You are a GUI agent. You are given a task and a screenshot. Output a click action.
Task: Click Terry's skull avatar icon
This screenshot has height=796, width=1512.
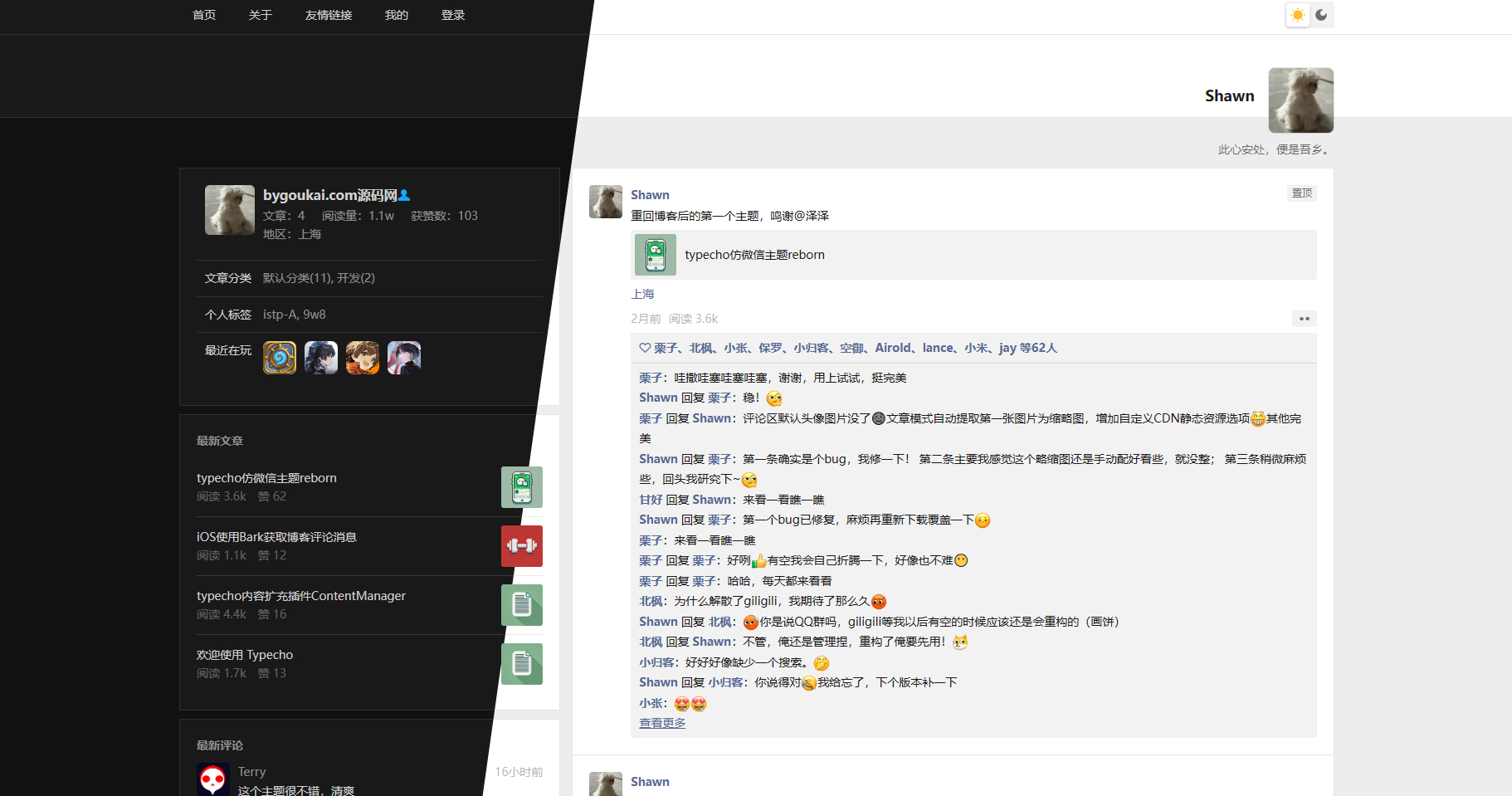213,779
